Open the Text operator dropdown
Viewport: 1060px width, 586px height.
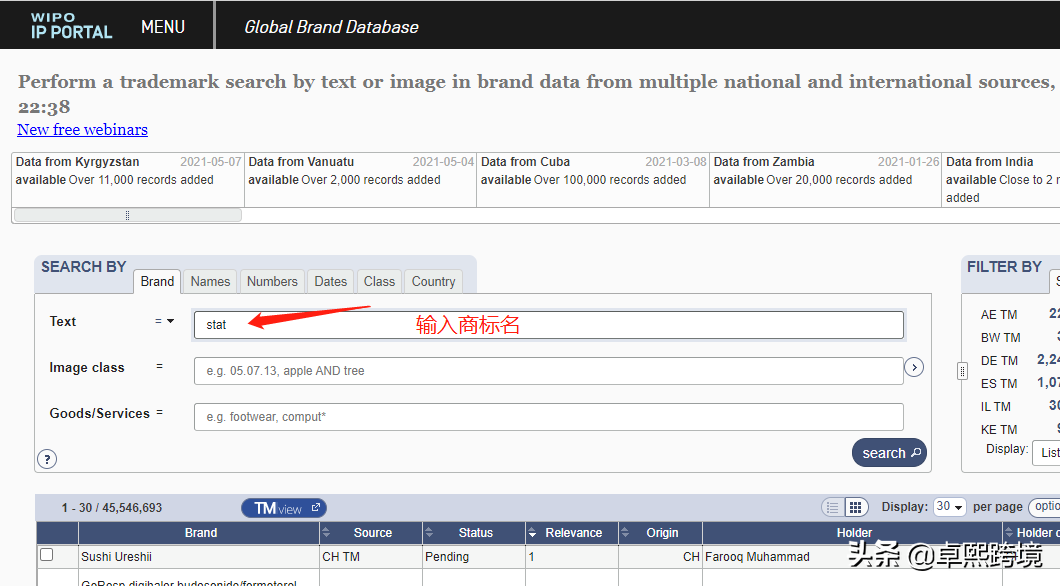click(x=165, y=322)
